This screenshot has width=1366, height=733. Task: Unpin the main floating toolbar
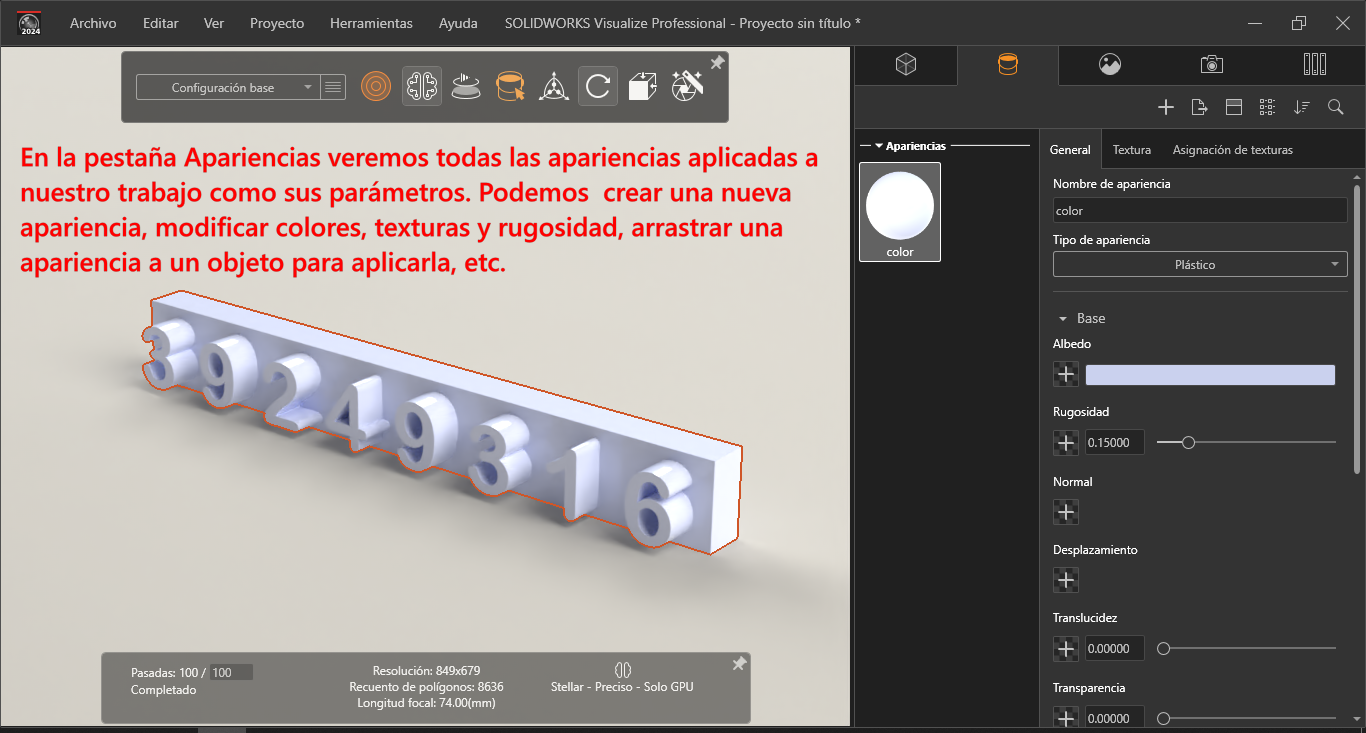[717, 63]
